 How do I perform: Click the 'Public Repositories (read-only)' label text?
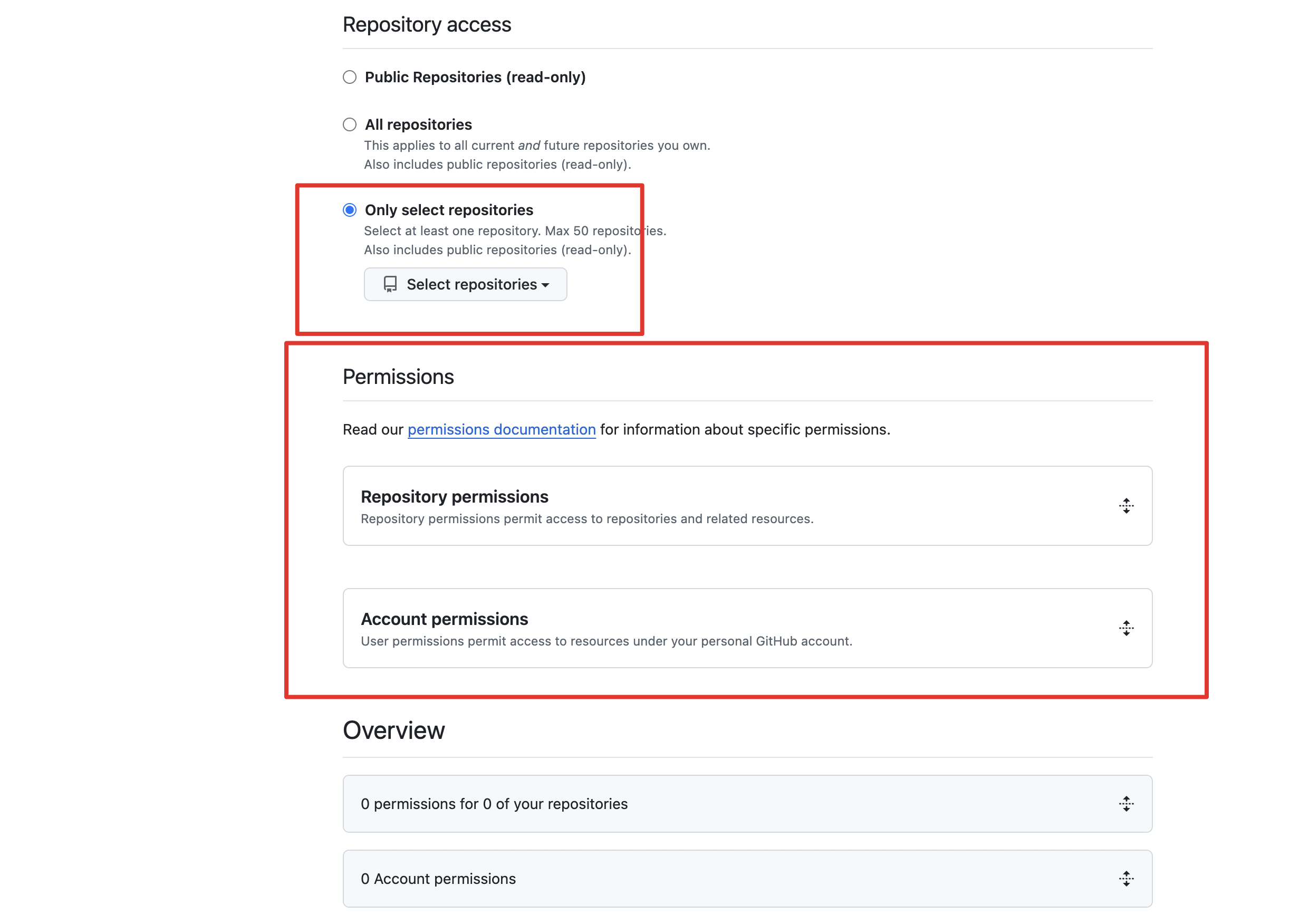[475, 77]
